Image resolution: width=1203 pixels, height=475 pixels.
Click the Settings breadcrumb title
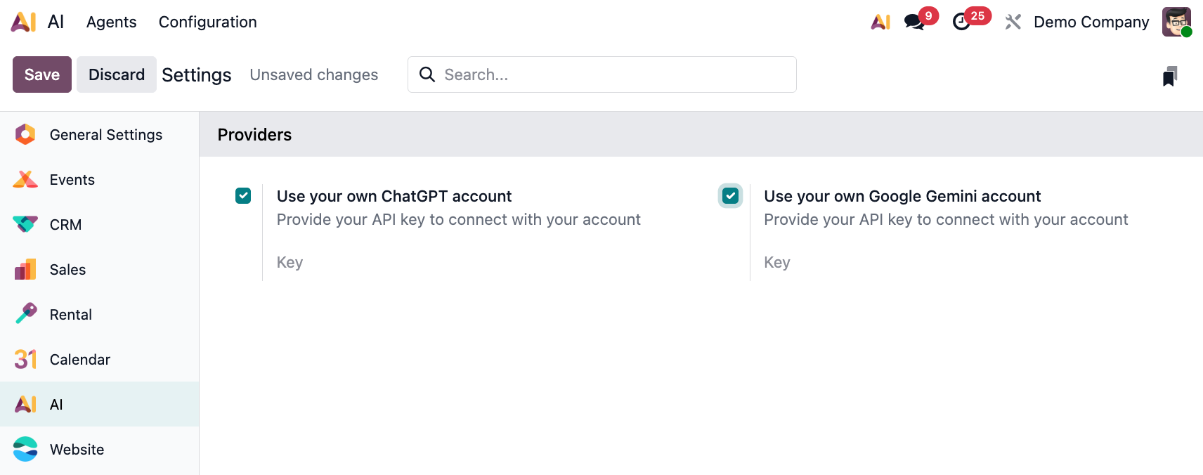pos(197,75)
